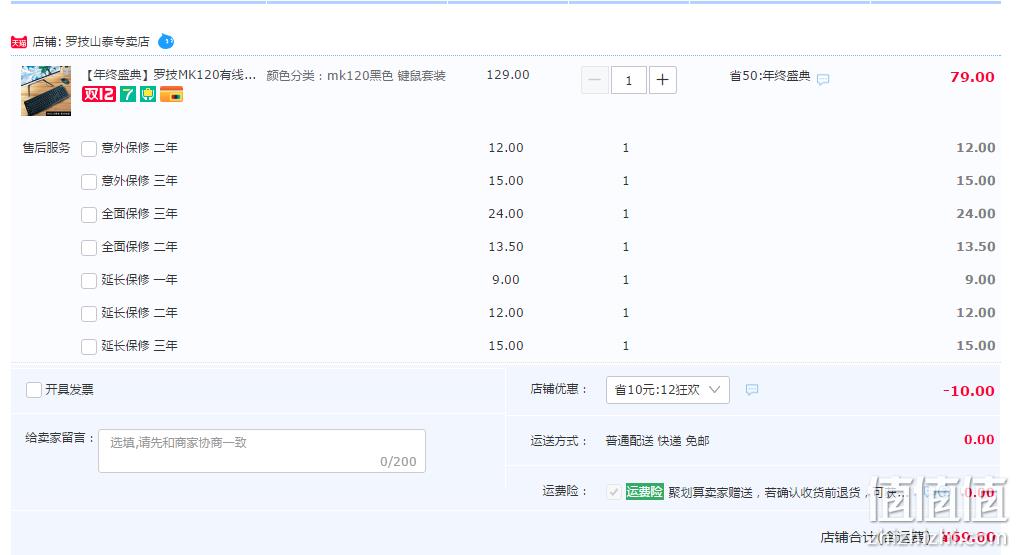The image size is (1017, 555).
Task: Click the 24.00 price of 全面保修 三年
Action: tap(506, 213)
